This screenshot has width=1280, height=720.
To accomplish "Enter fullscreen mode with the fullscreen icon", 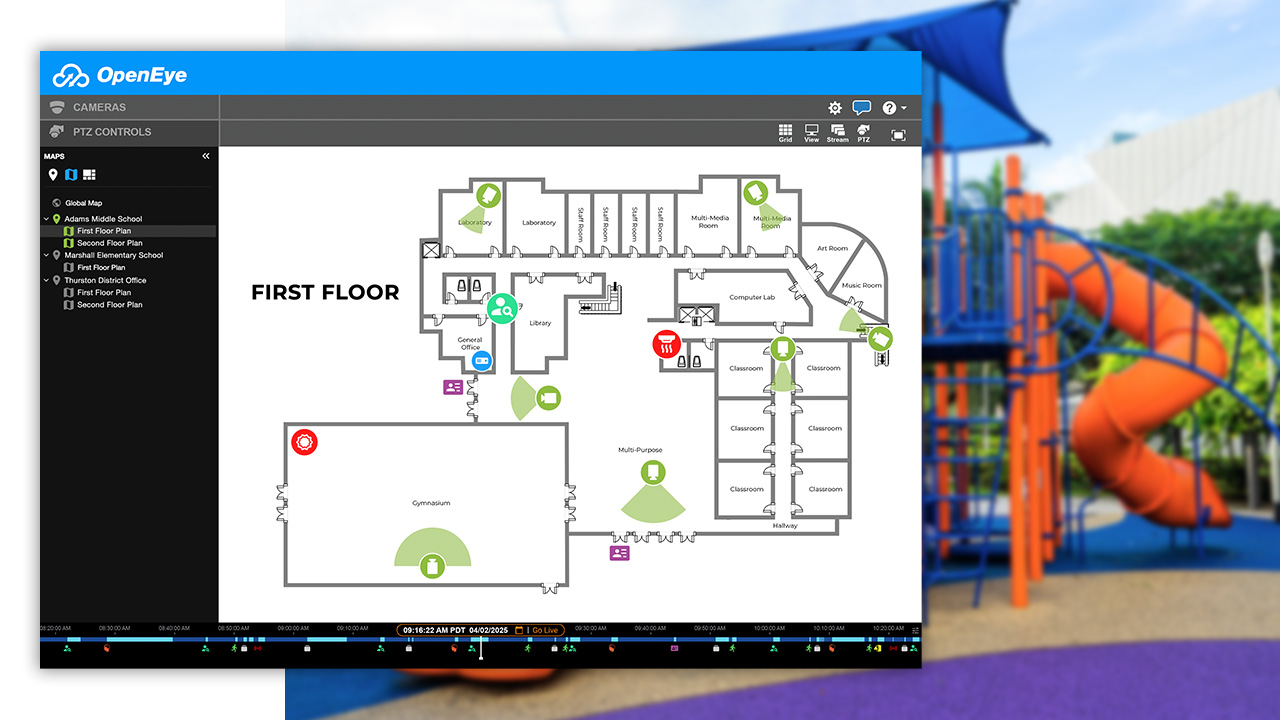I will point(898,135).
